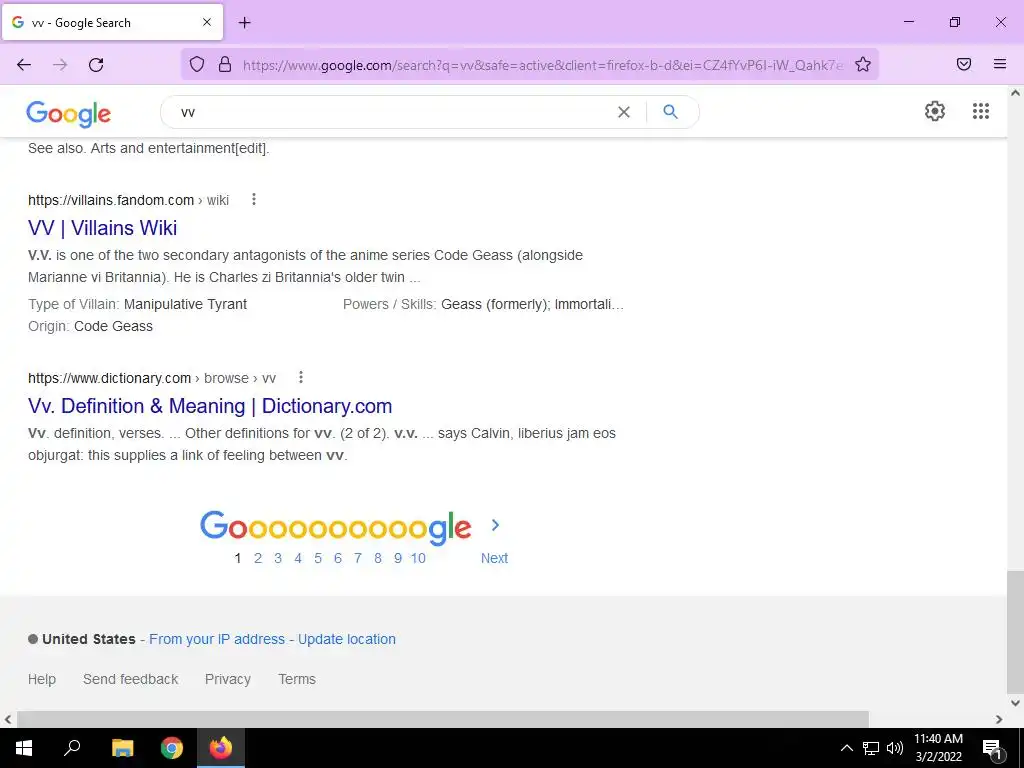The height and width of the screenshot is (768, 1024).
Task: Go to results page 6
Action: click(338, 558)
